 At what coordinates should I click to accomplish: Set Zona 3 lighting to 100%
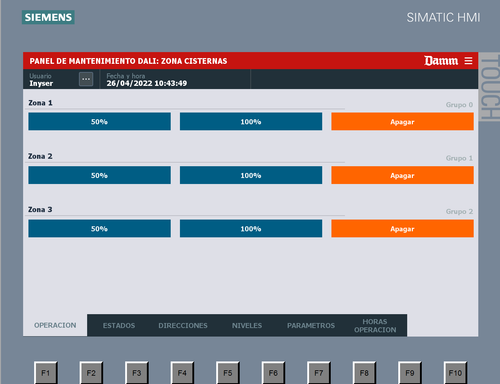pyautogui.click(x=251, y=229)
